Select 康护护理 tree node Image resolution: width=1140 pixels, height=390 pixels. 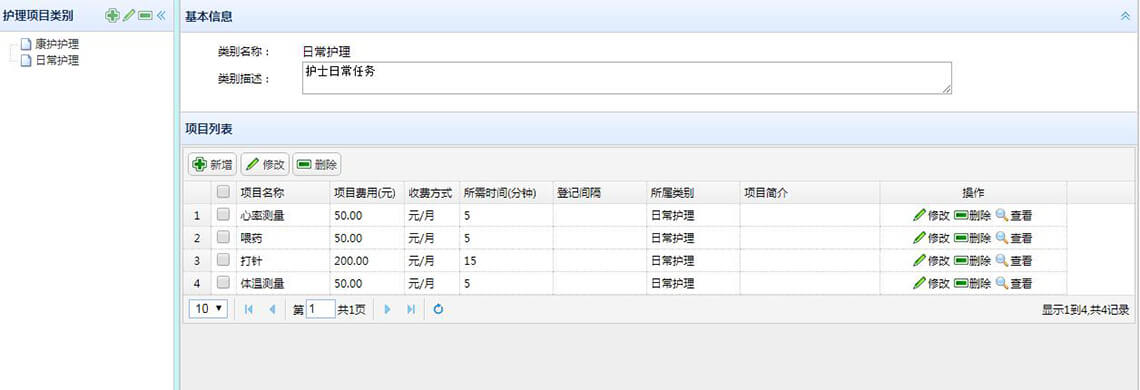[x=57, y=44]
